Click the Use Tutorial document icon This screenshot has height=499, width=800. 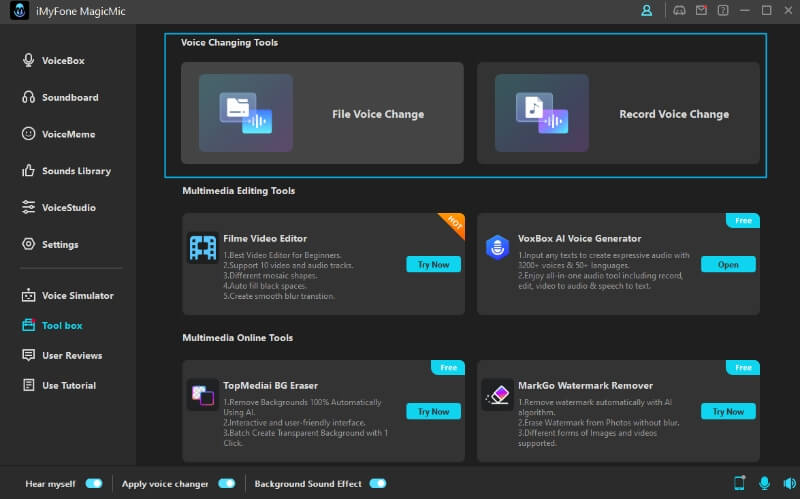tap(29, 385)
